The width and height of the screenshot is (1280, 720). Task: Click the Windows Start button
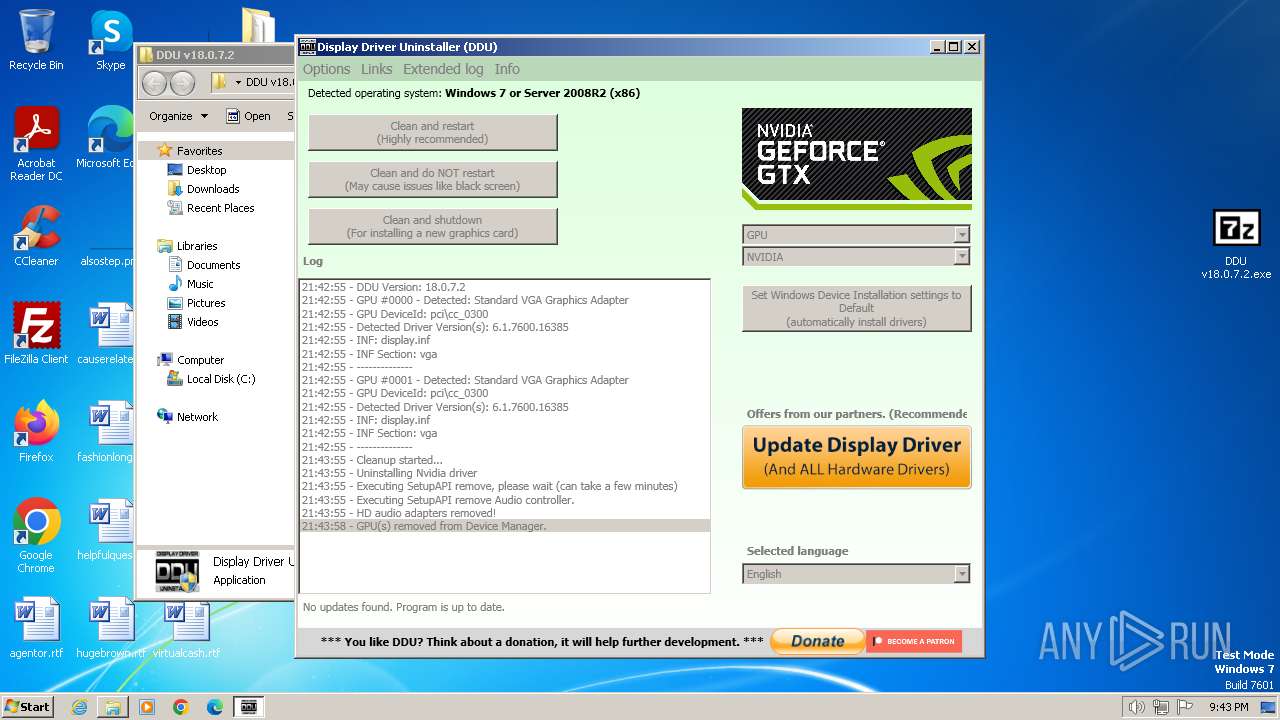click(x=28, y=707)
